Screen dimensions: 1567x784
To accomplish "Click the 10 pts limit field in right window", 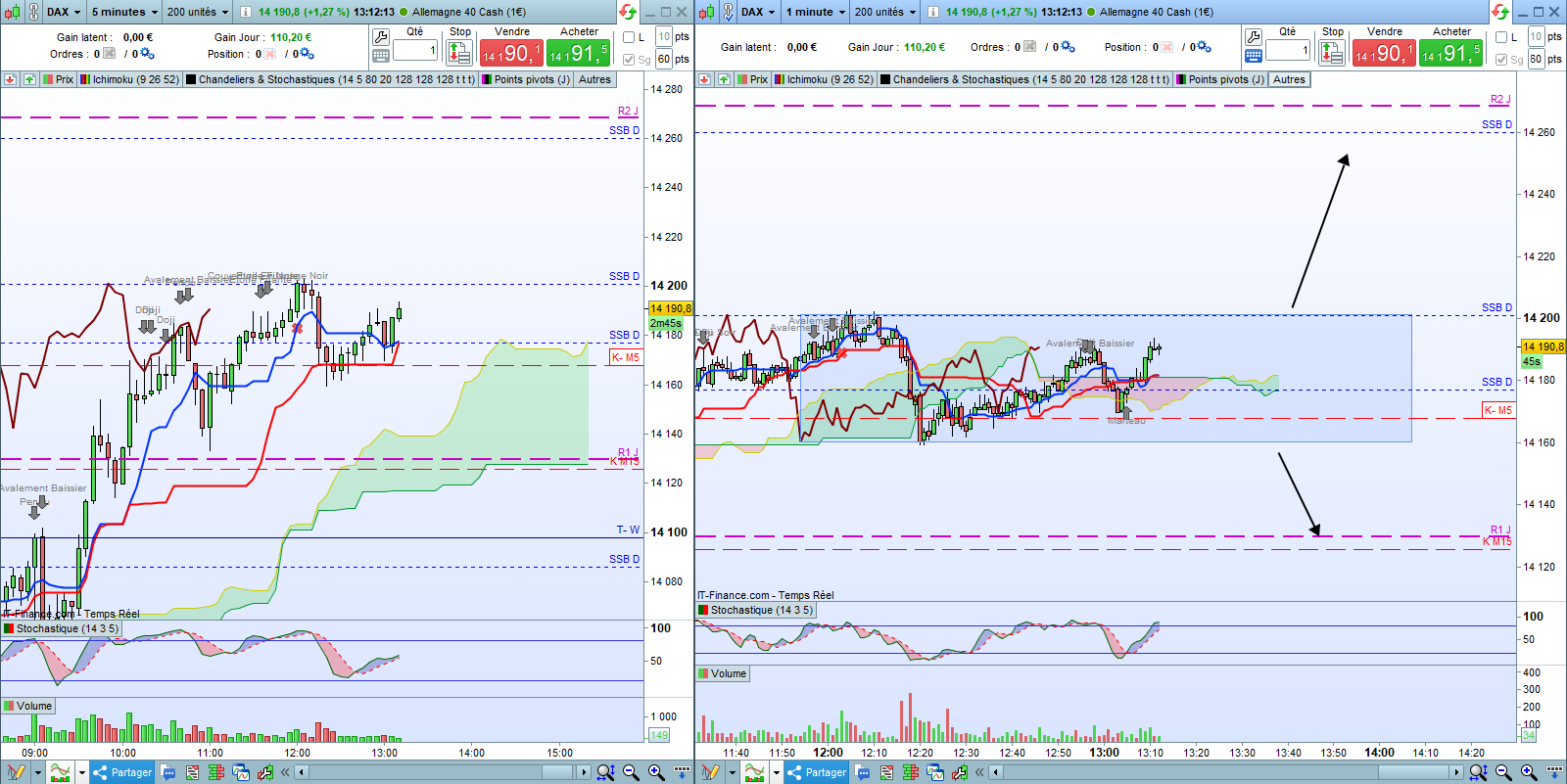I will point(1536,36).
